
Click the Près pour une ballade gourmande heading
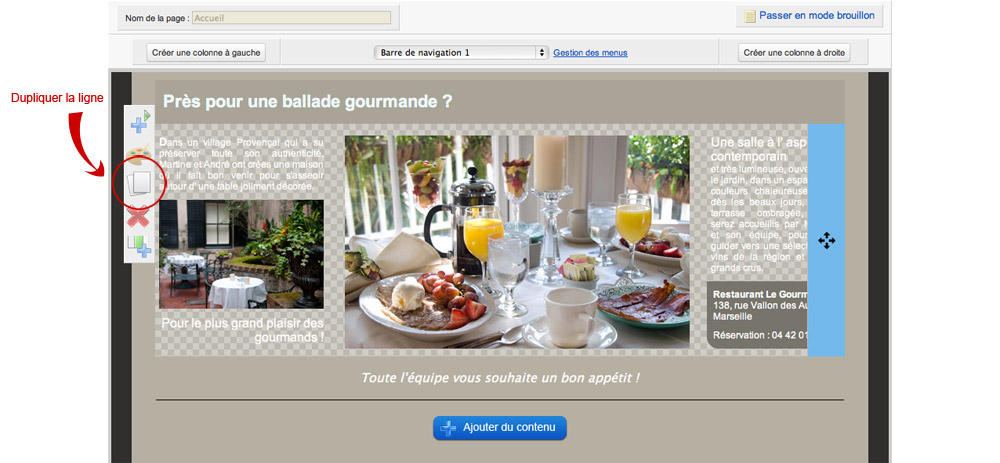307,101
